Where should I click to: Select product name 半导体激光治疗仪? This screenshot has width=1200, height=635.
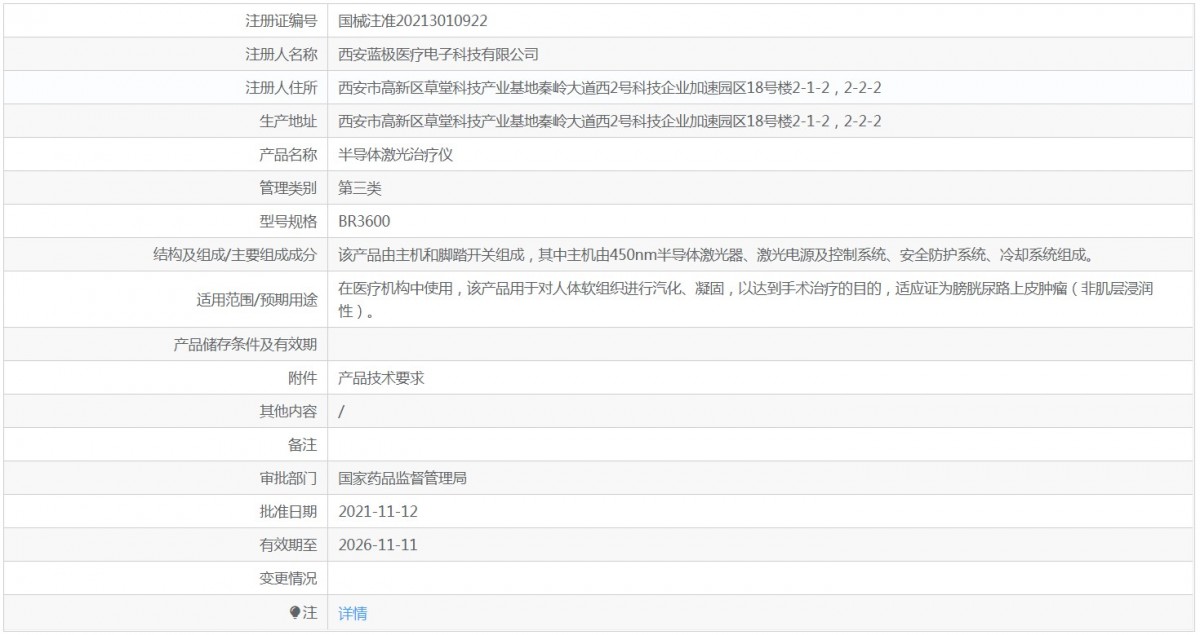397,155
